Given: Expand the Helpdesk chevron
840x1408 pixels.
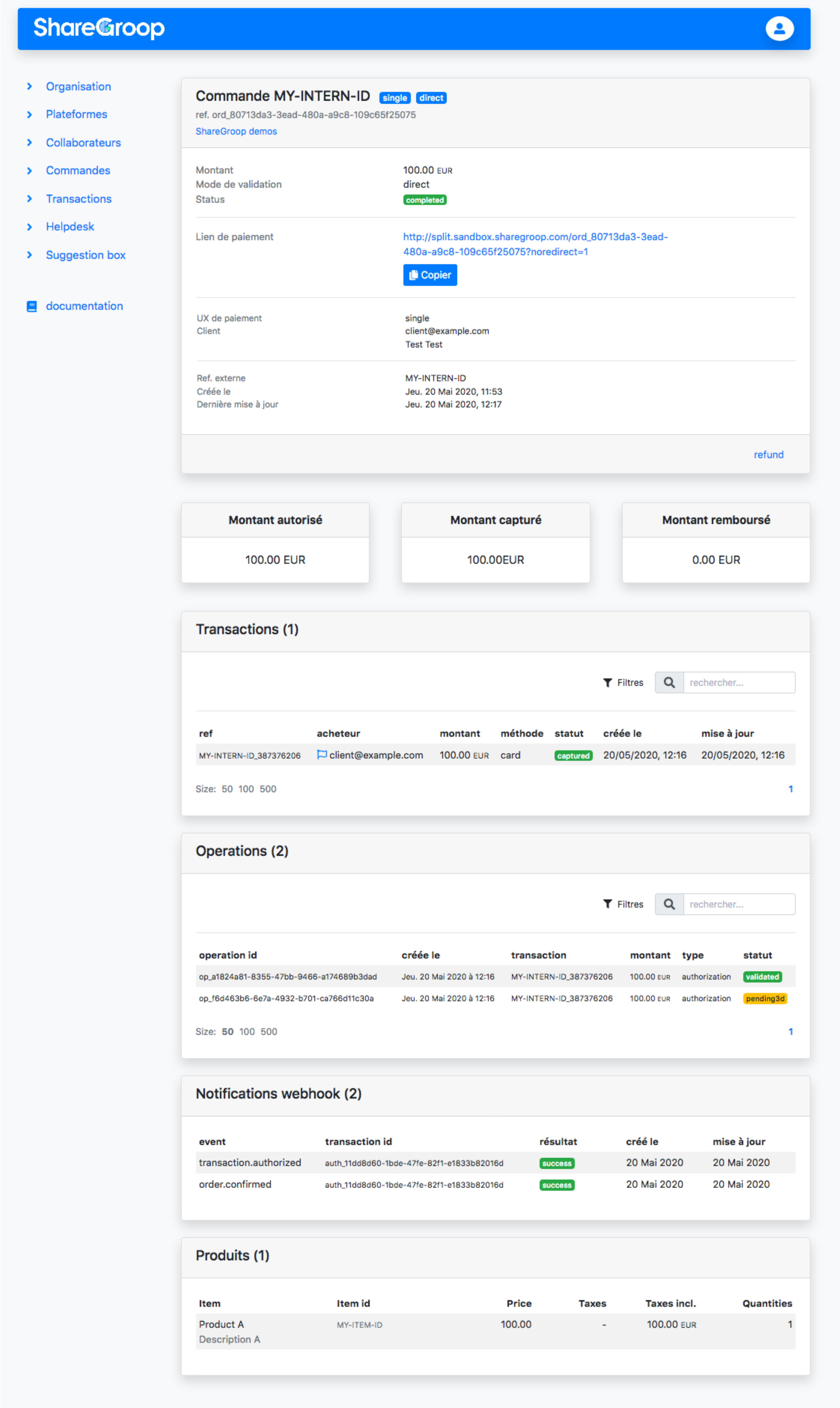Looking at the screenshot, I should pos(29,227).
